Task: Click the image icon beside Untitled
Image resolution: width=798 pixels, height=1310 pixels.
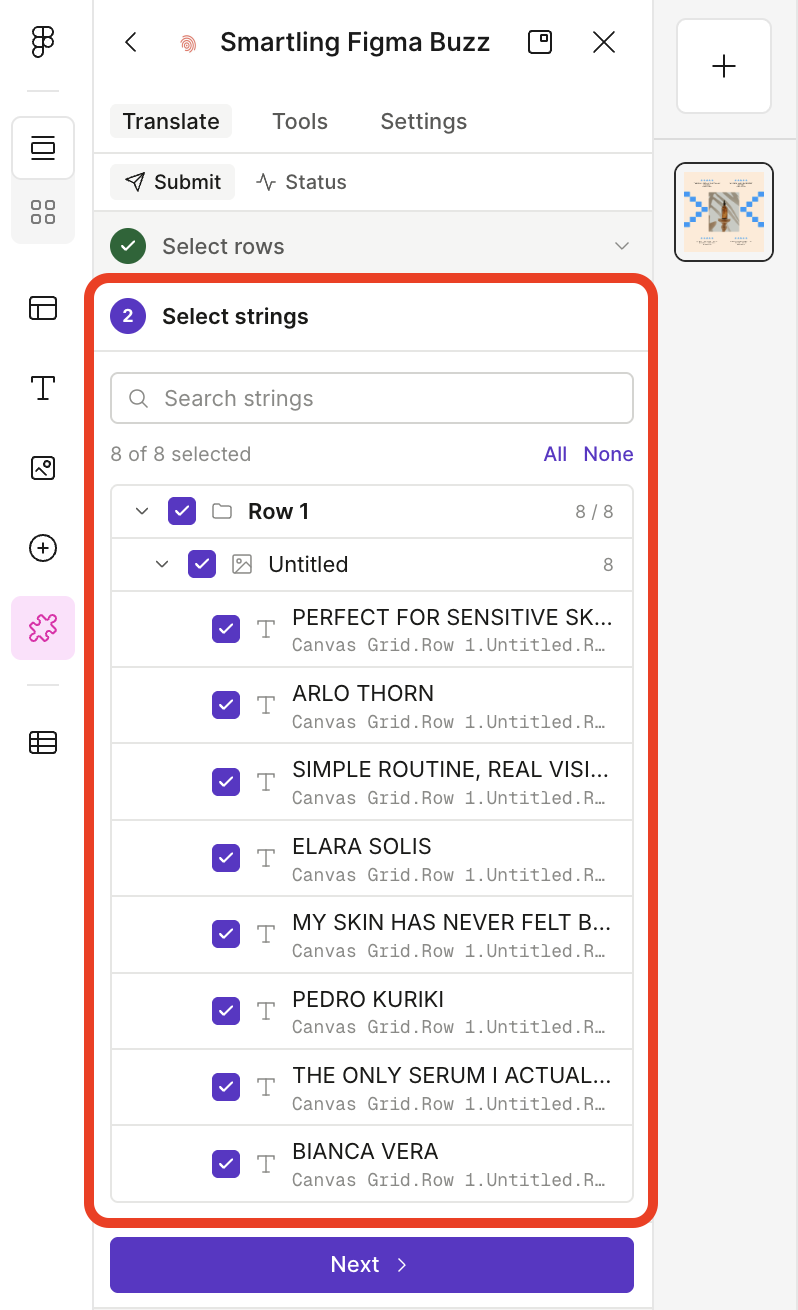Action: (x=242, y=564)
